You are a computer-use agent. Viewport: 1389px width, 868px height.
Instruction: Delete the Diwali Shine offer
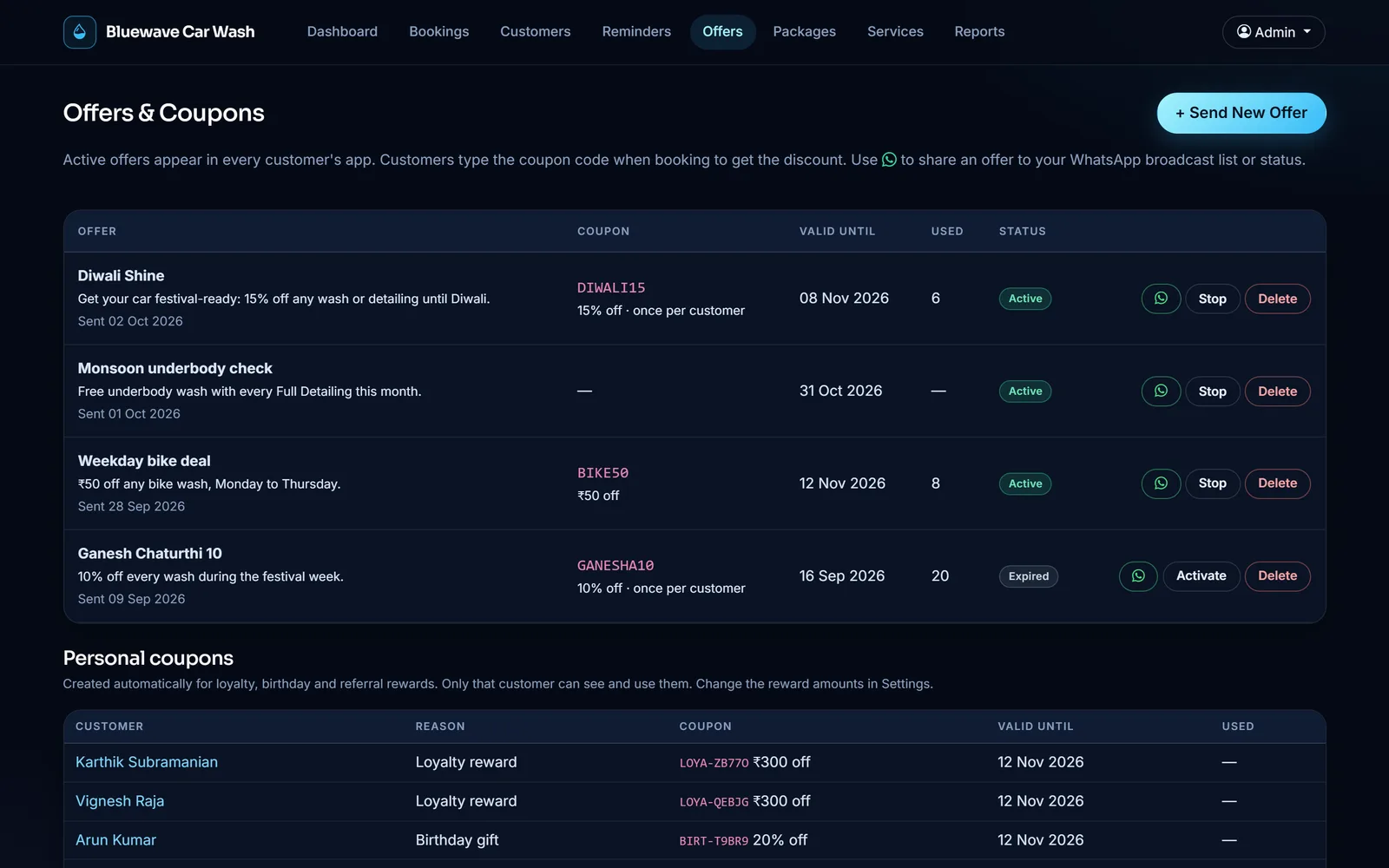point(1278,299)
